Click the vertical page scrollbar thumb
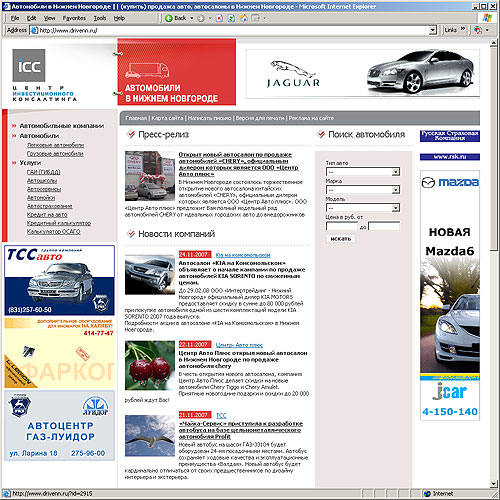This screenshot has width=500, height=500. click(x=494, y=148)
